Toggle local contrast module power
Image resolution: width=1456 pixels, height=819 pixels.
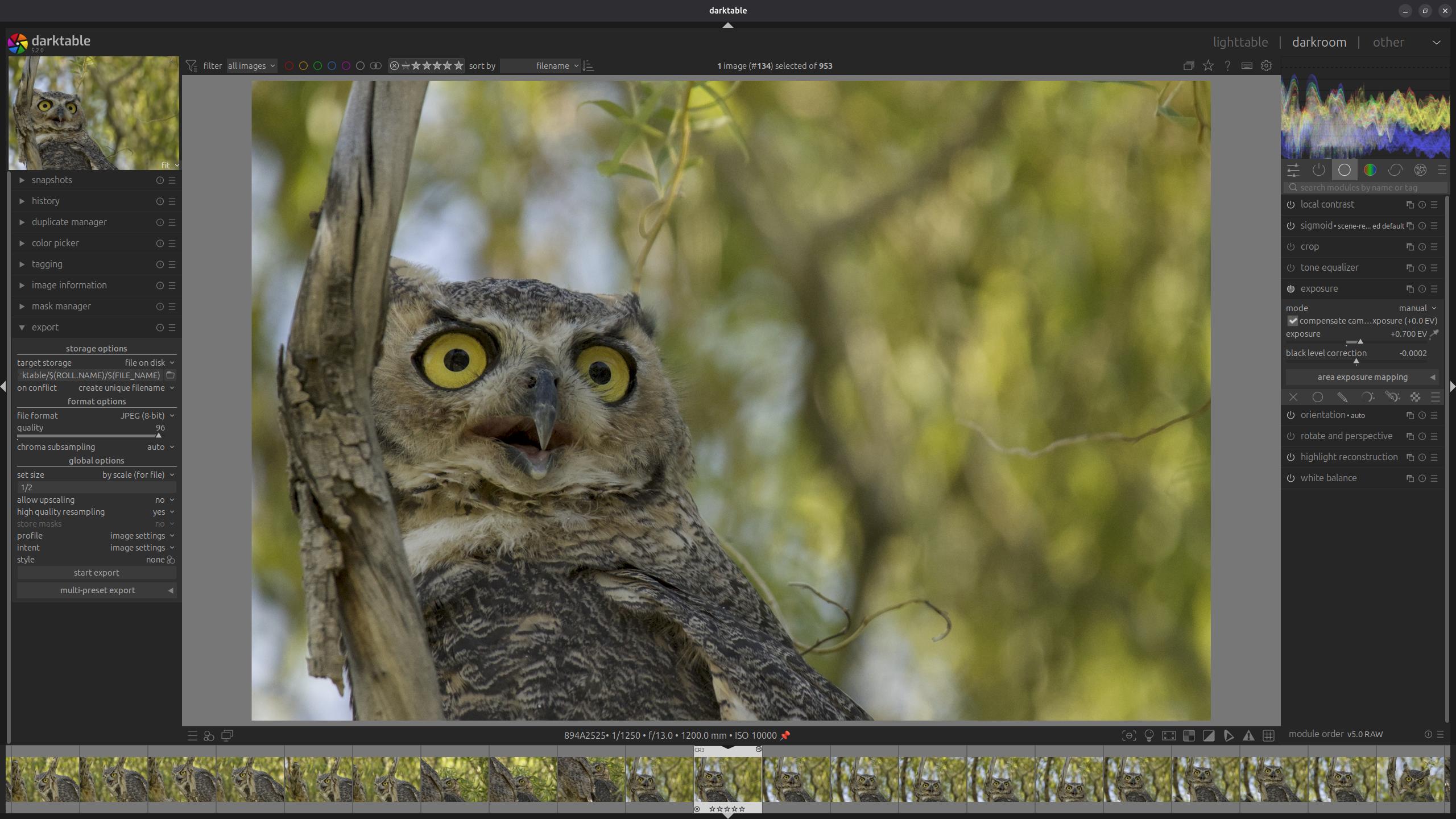coord(1290,205)
